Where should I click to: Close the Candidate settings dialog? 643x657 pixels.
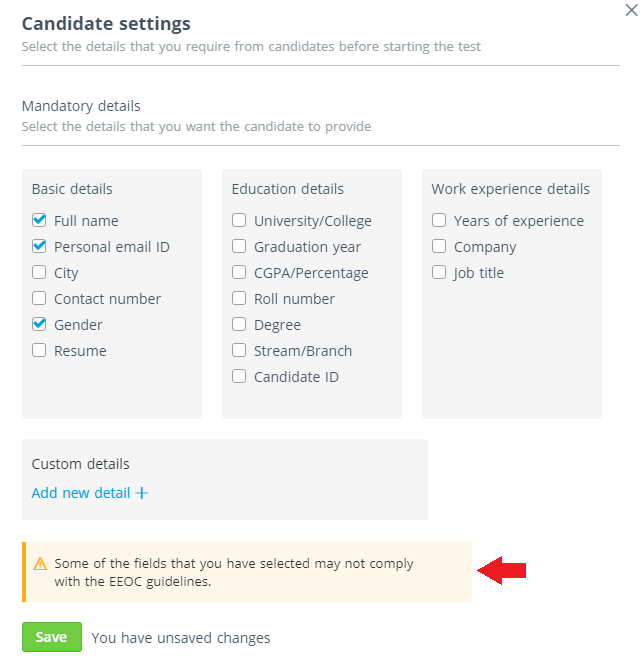631,10
